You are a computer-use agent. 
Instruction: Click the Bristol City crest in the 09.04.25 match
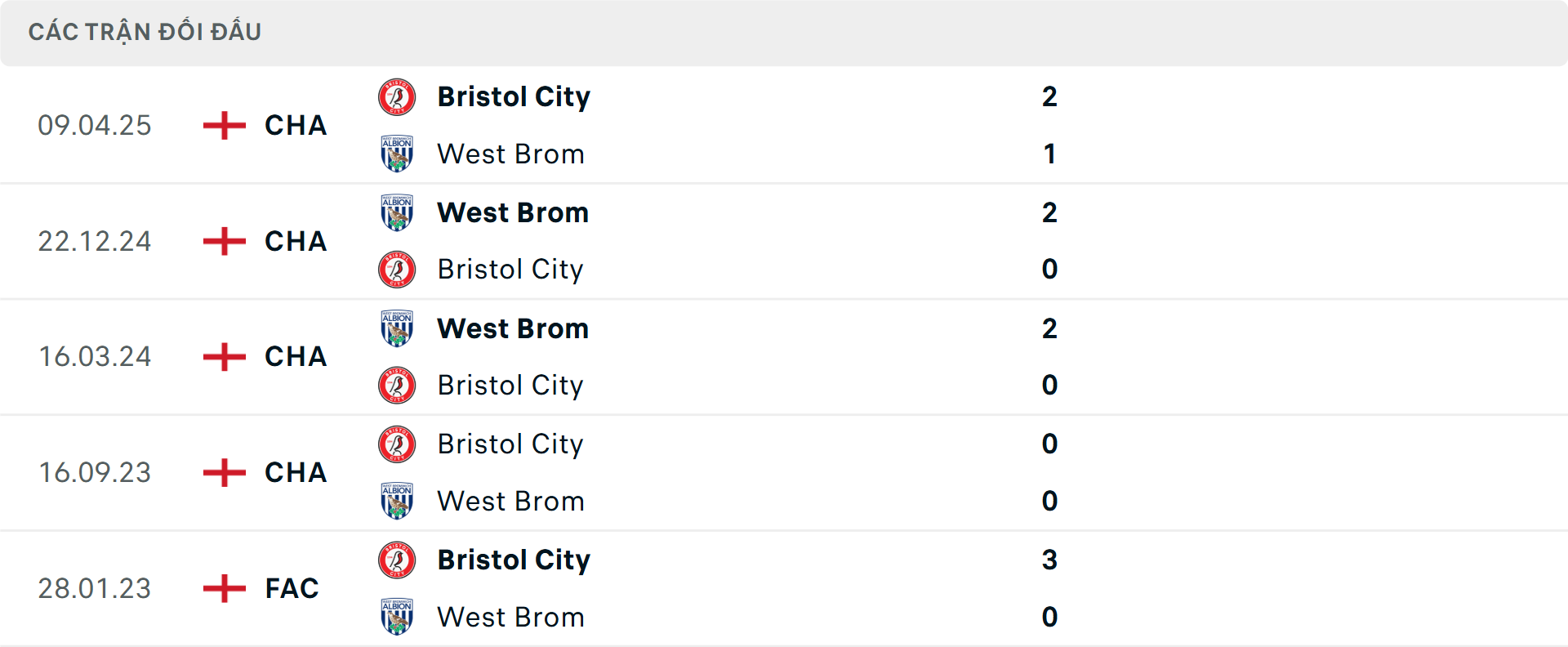pos(397,96)
